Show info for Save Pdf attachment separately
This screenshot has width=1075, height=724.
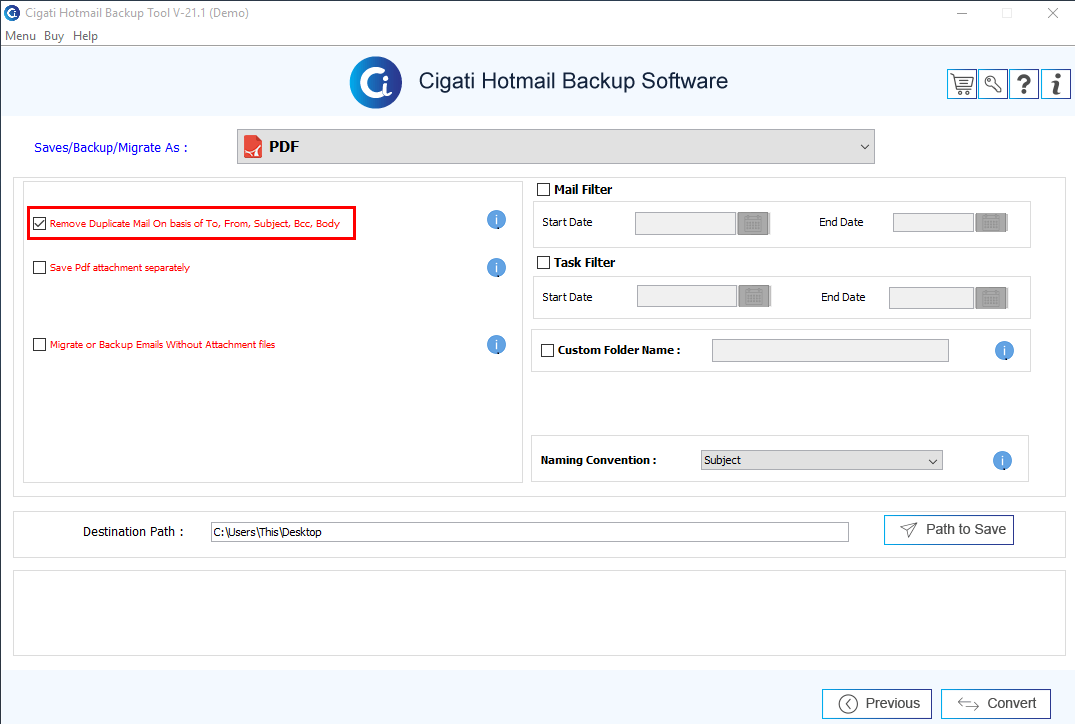pos(496,267)
